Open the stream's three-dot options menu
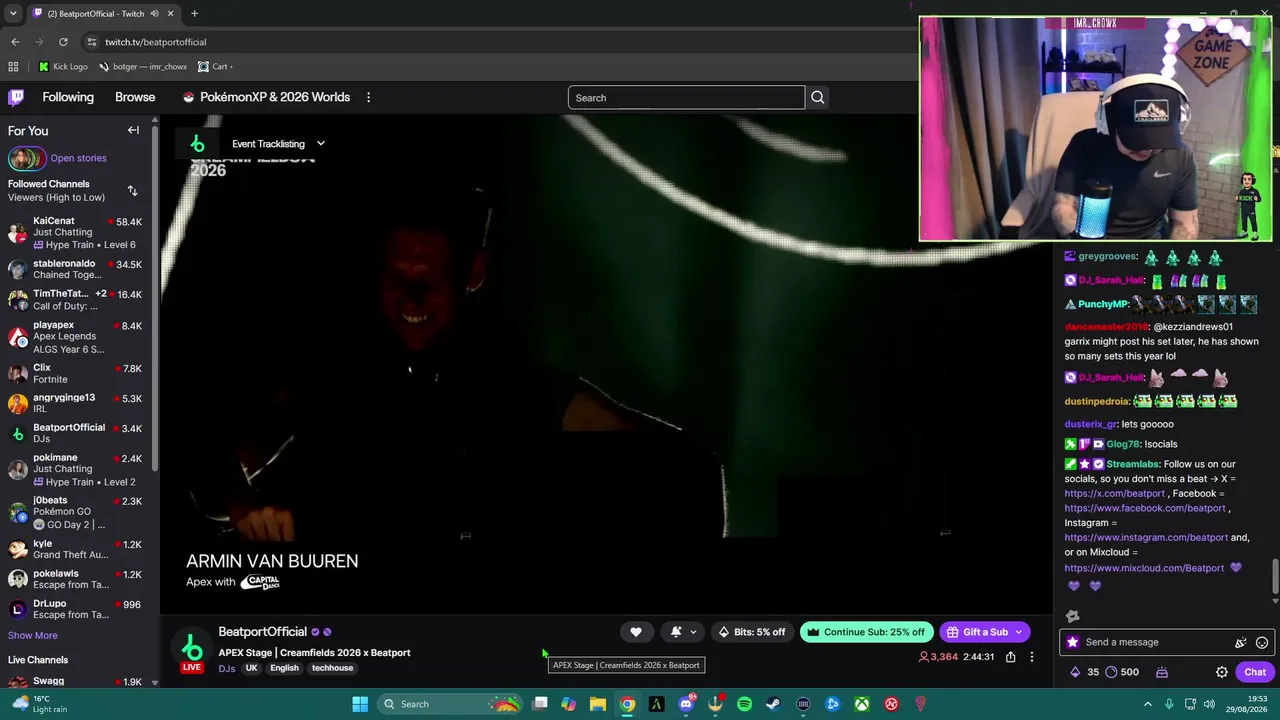 click(1032, 657)
